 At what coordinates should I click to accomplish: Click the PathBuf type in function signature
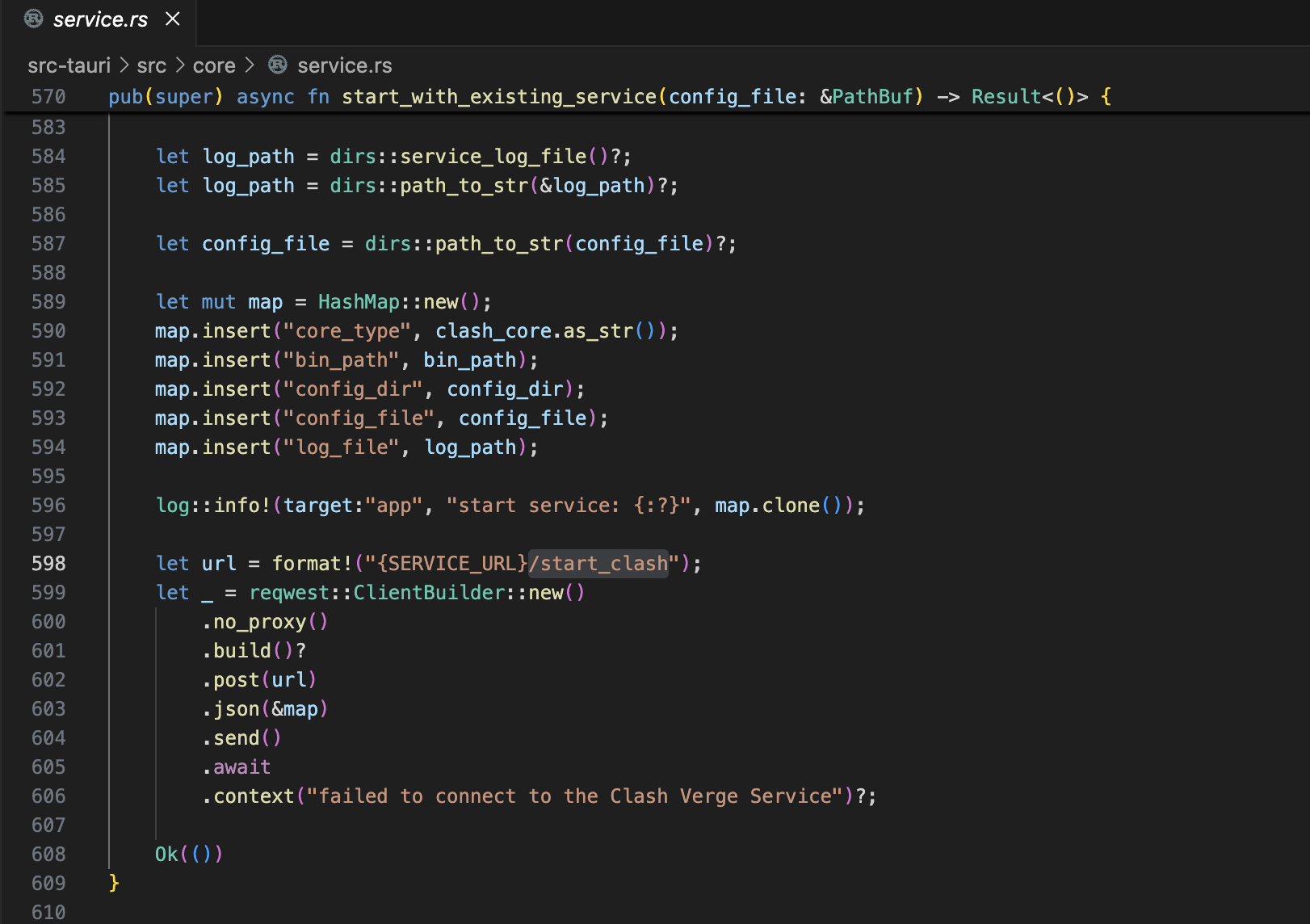[872, 97]
